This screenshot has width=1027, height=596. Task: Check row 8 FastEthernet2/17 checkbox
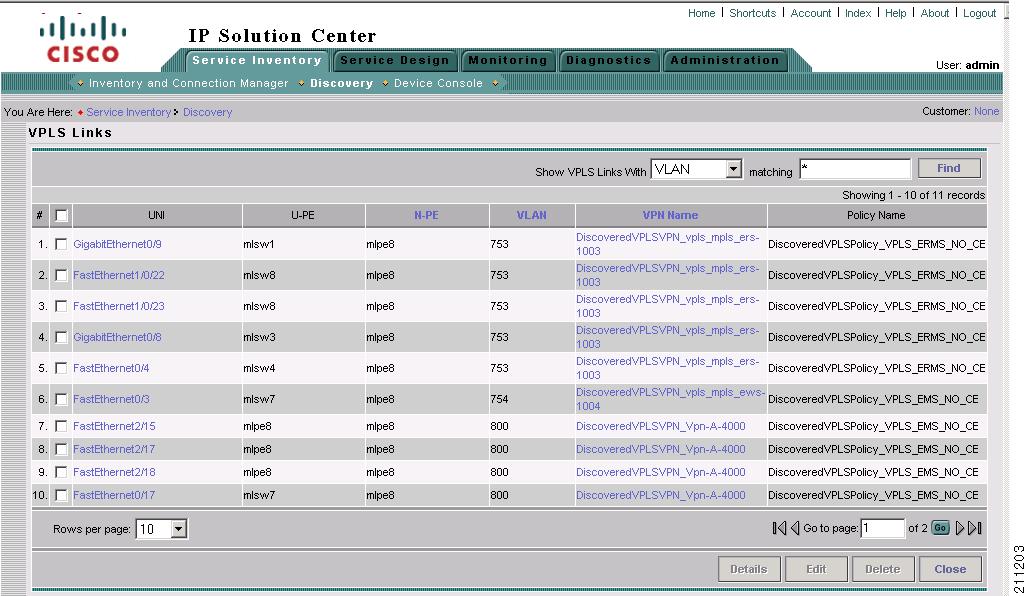coord(61,449)
